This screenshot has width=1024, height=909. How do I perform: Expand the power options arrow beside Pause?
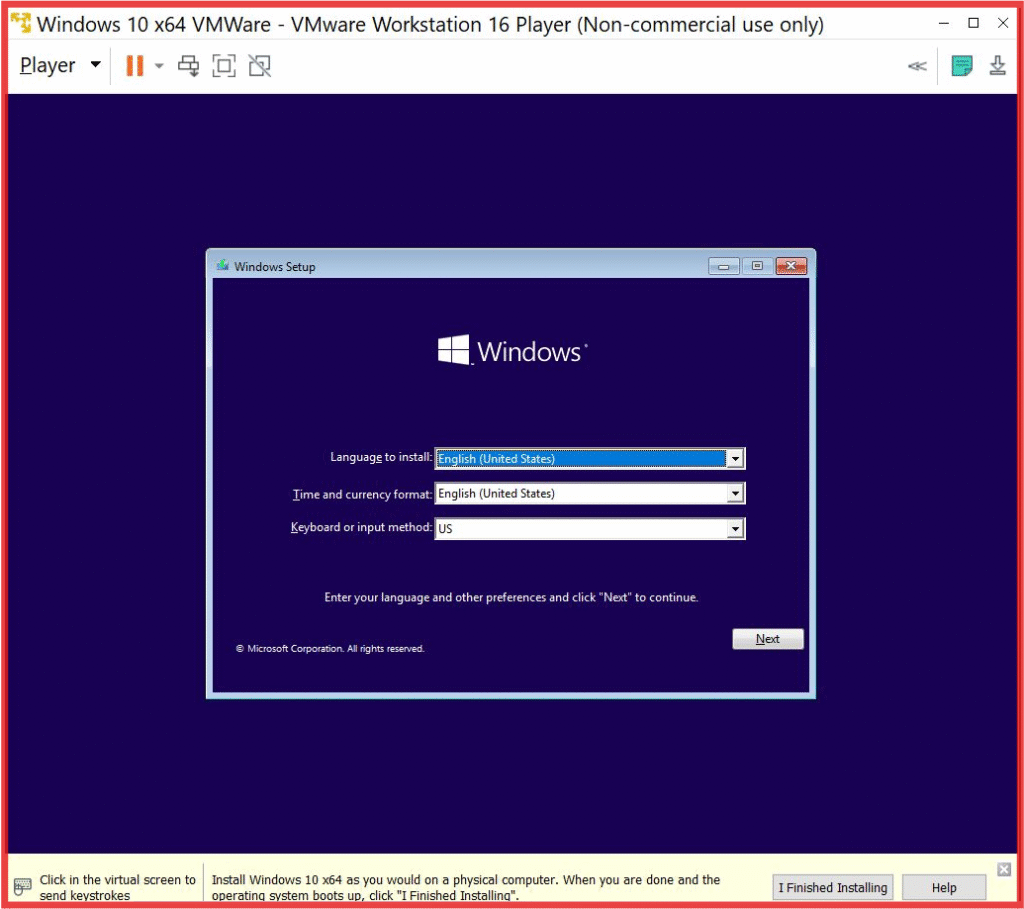coord(159,66)
